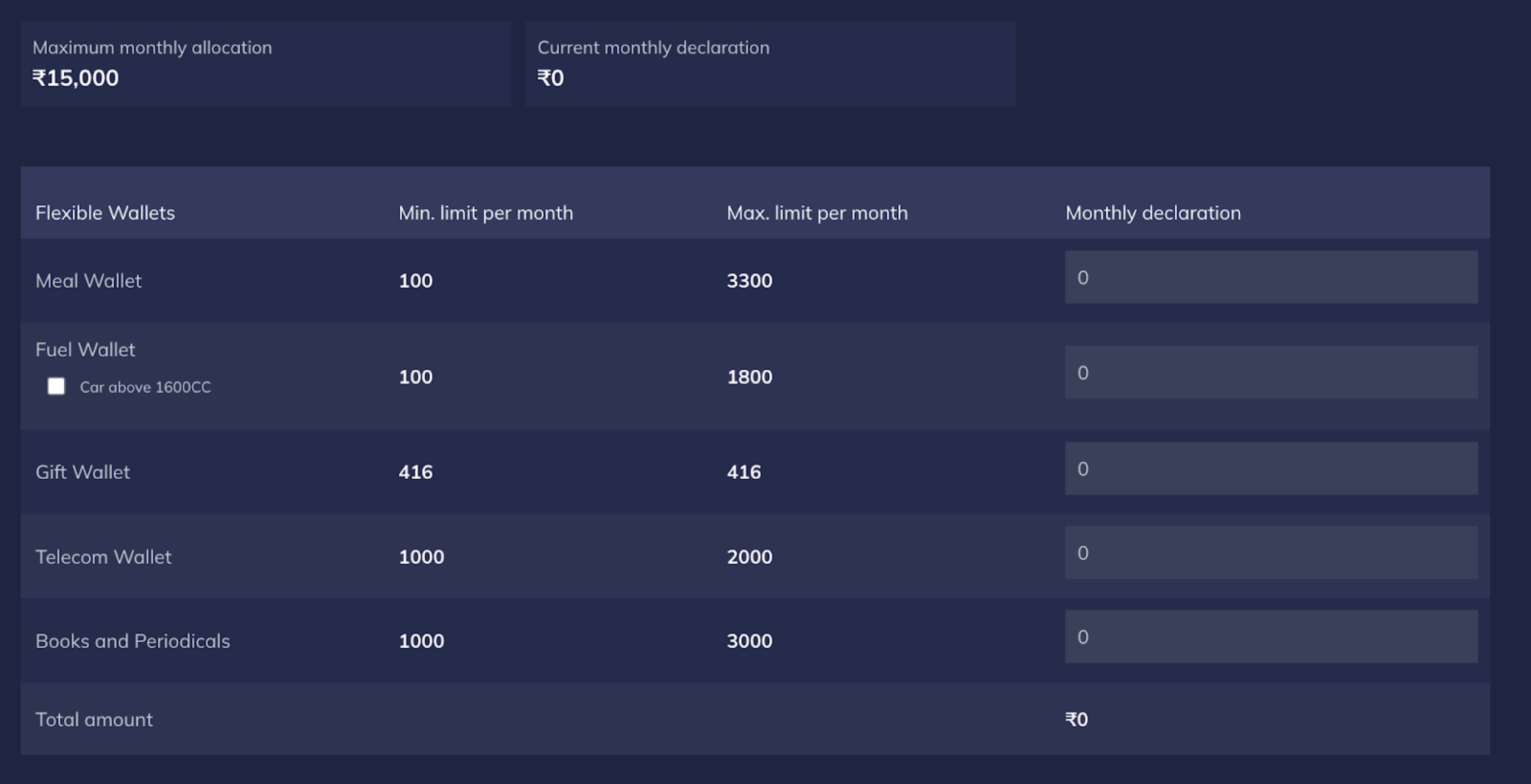Click the Gift Wallet max limit 416

pyautogui.click(x=744, y=472)
